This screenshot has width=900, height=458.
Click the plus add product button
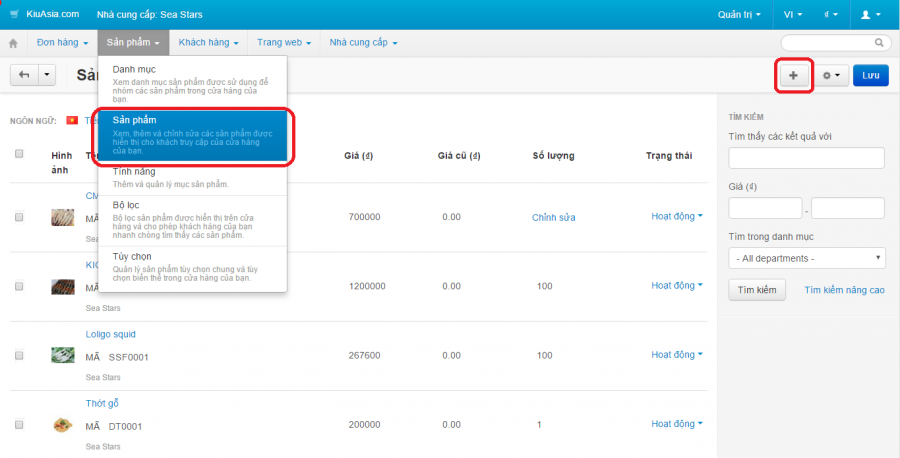click(794, 76)
